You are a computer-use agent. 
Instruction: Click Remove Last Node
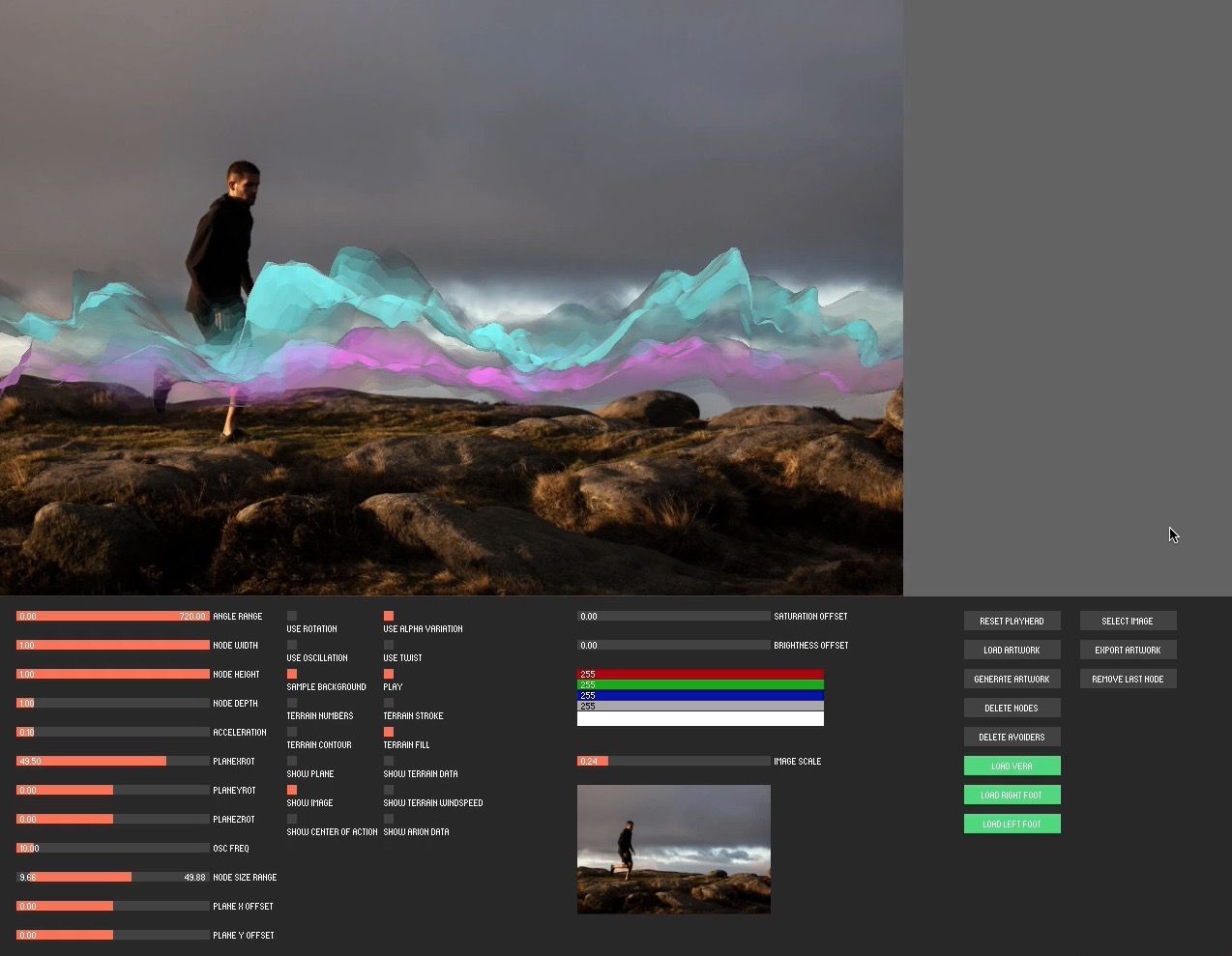(x=1128, y=679)
